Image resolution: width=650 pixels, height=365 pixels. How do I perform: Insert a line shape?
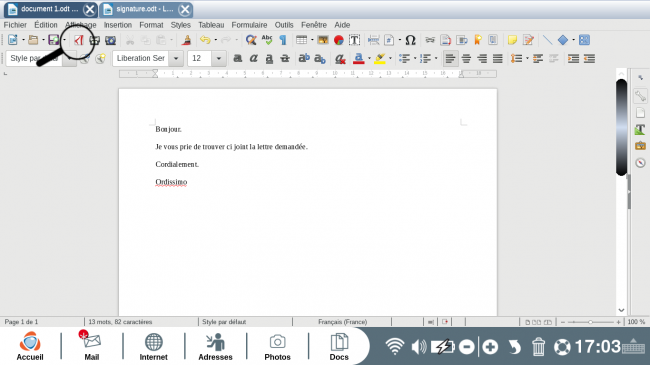pyautogui.click(x=548, y=40)
